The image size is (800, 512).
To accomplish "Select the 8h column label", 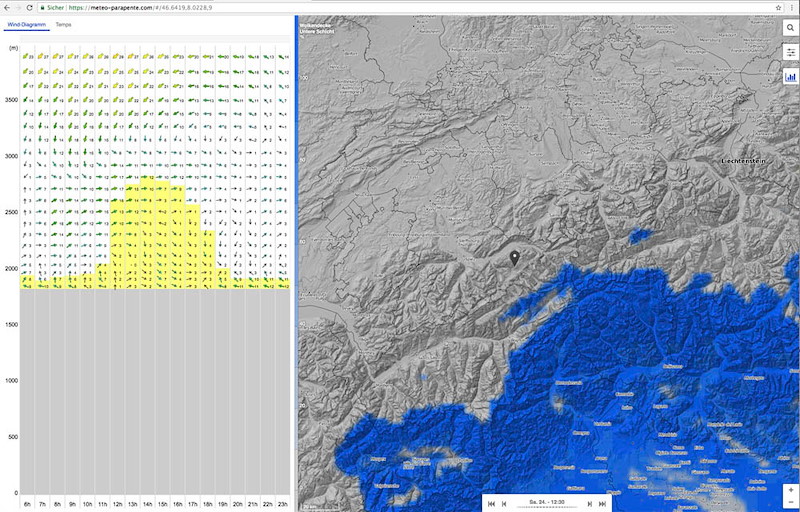I will (57, 504).
